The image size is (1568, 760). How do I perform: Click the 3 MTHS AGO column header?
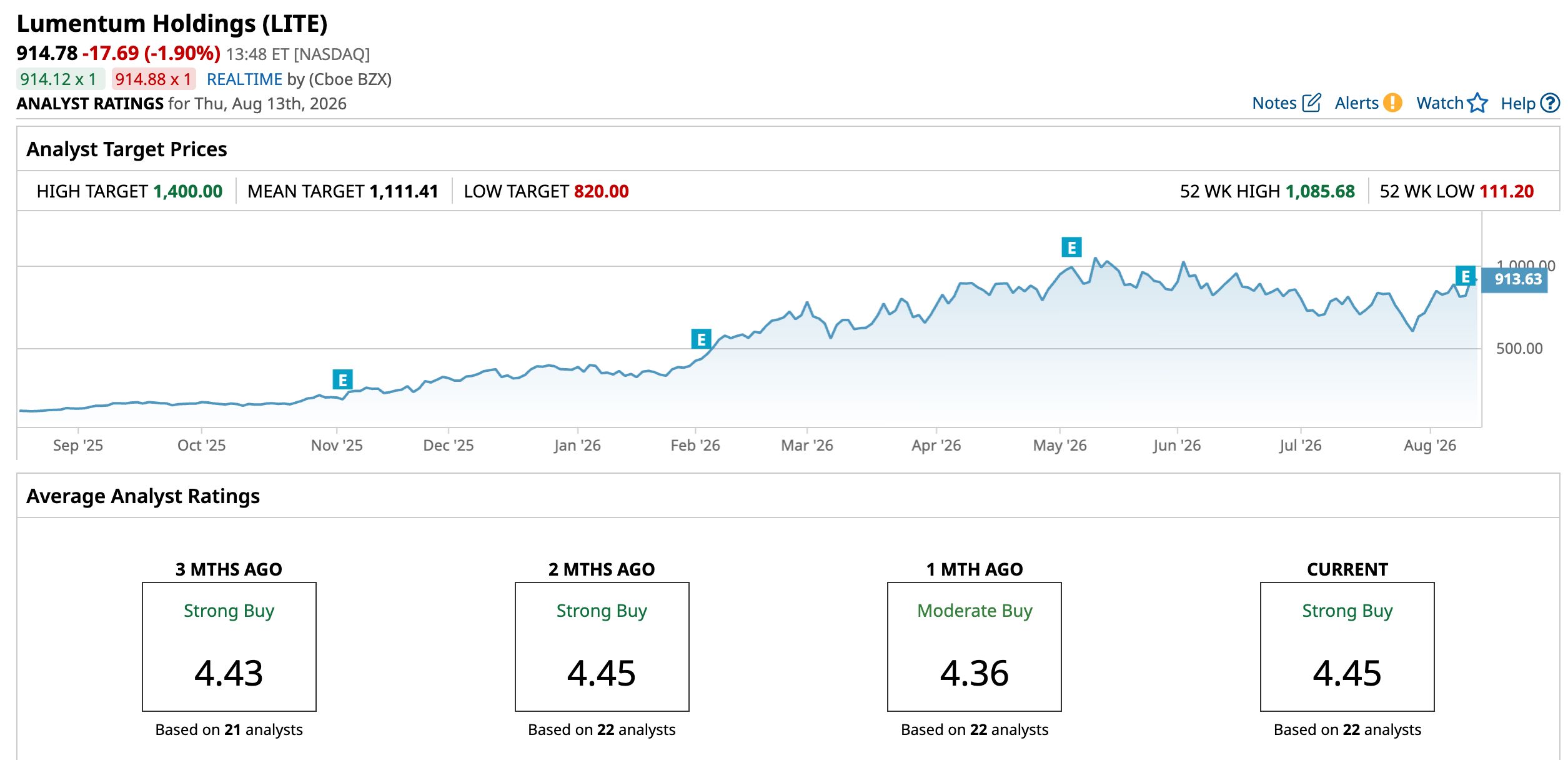(x=229, y=569)
